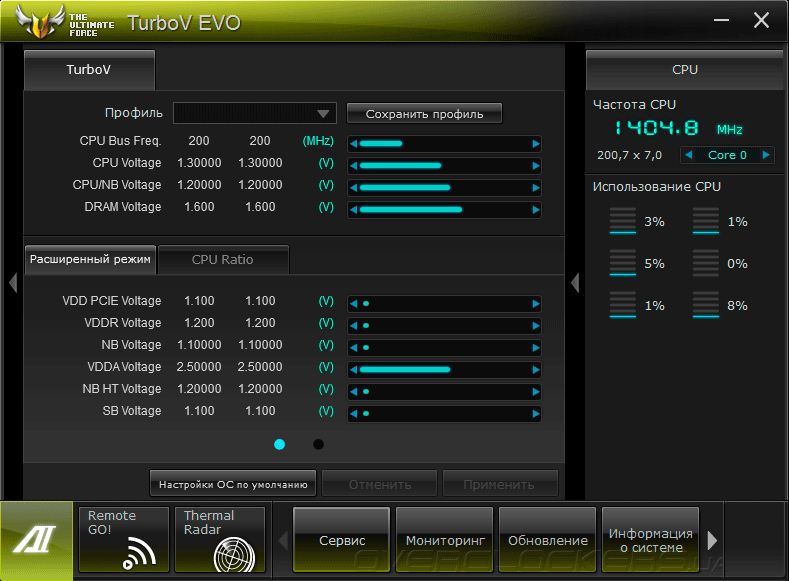Click the VDDA Voltage slider bar
Viewport: 789px width, 581px height.
pyautogui.click(x=445, y=370)
